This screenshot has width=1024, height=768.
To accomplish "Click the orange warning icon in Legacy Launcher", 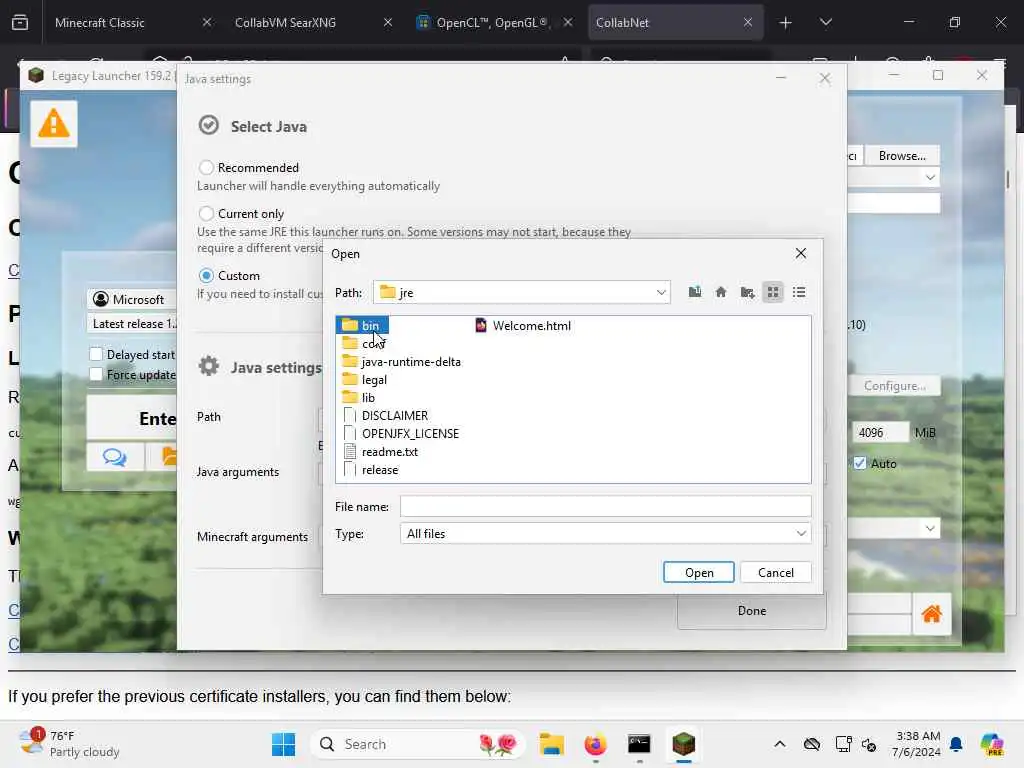I will point(54,123).
